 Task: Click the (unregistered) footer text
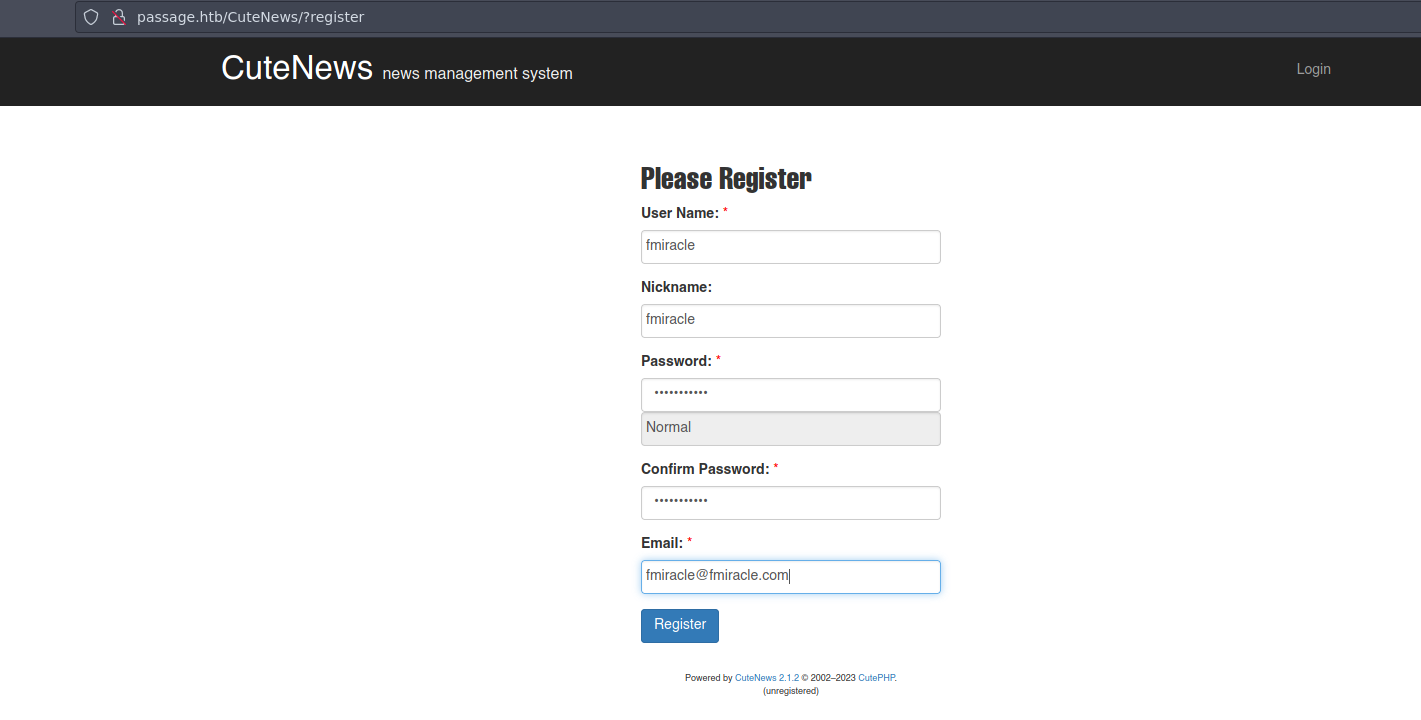[x=790, y=691]
